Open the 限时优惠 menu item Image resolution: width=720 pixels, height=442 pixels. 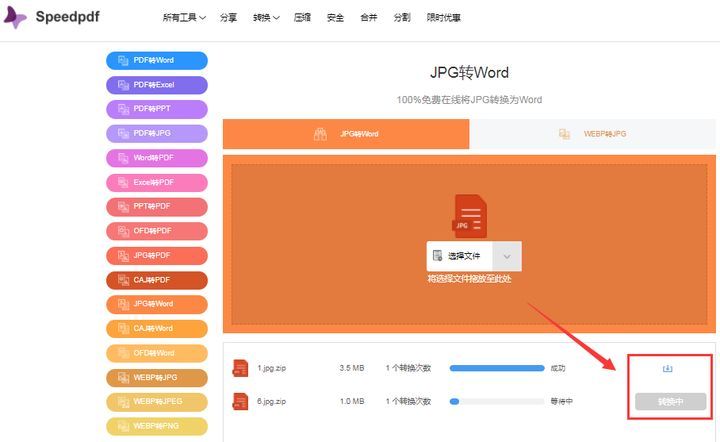click(444, 17)
